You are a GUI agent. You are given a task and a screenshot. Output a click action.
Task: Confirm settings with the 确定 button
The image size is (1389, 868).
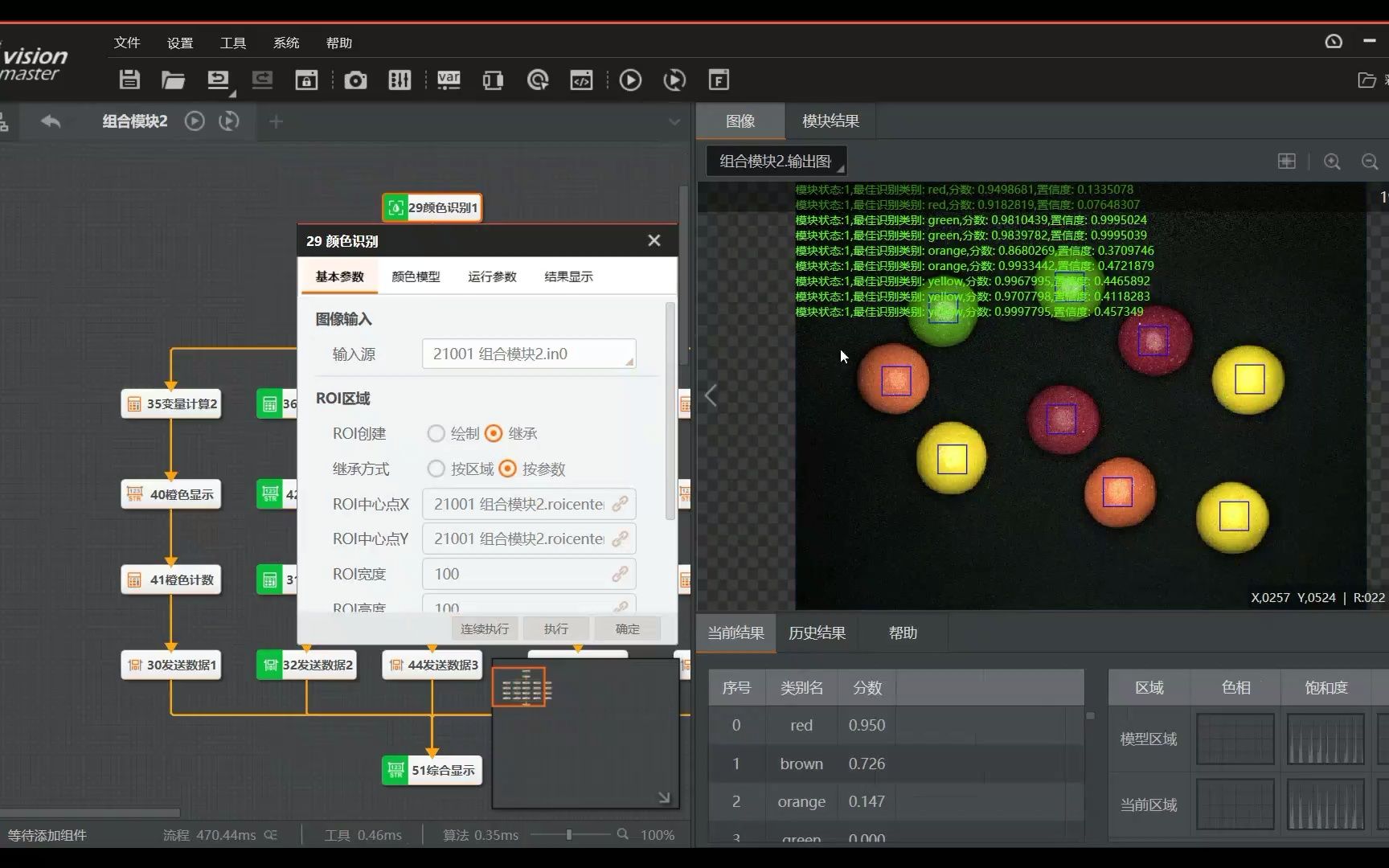[x=627, y=628]
